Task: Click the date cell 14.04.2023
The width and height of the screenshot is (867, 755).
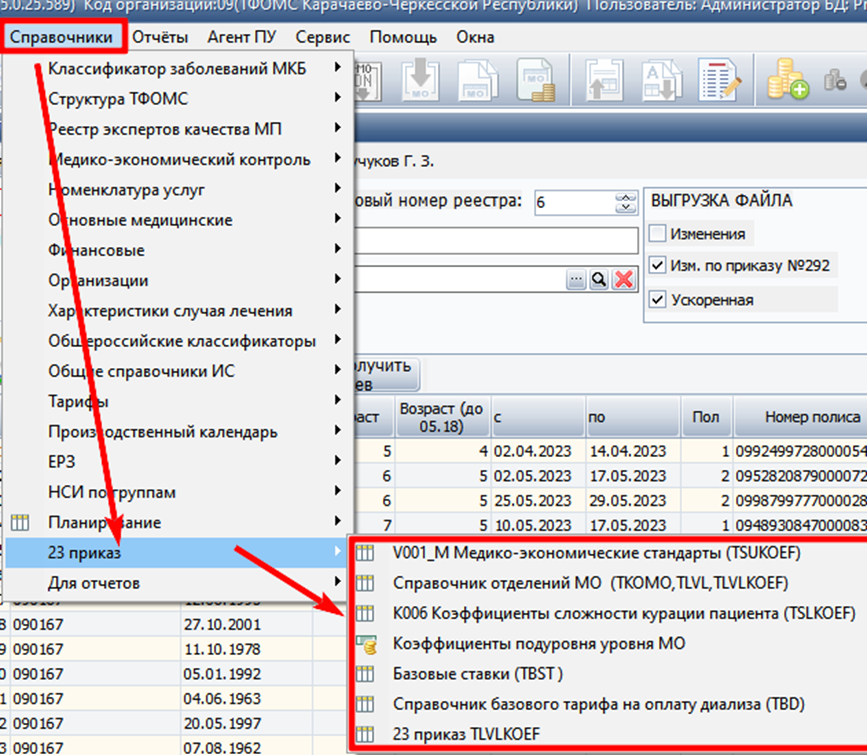Action: coord(633,451)
